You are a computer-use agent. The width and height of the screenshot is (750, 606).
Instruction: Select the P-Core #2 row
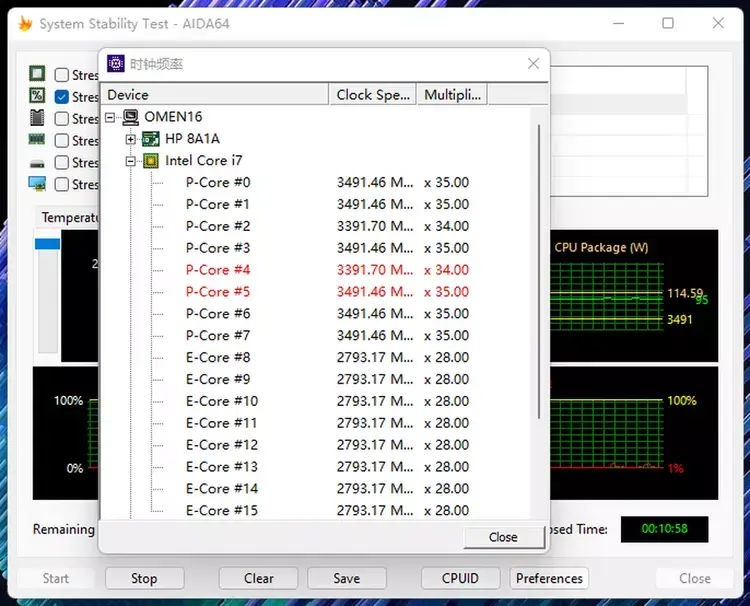click(x=328, y=226)
